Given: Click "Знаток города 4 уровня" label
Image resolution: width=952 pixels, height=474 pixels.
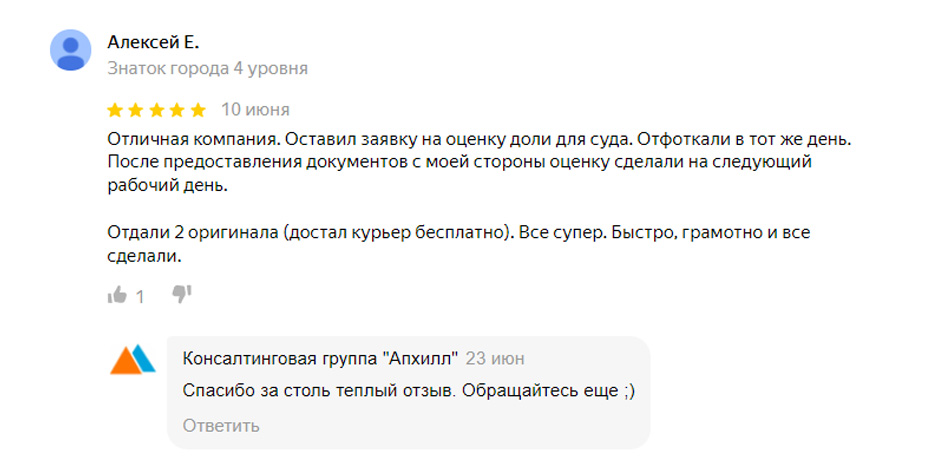Looking at the screenshot, I should (x=207, y=68).
